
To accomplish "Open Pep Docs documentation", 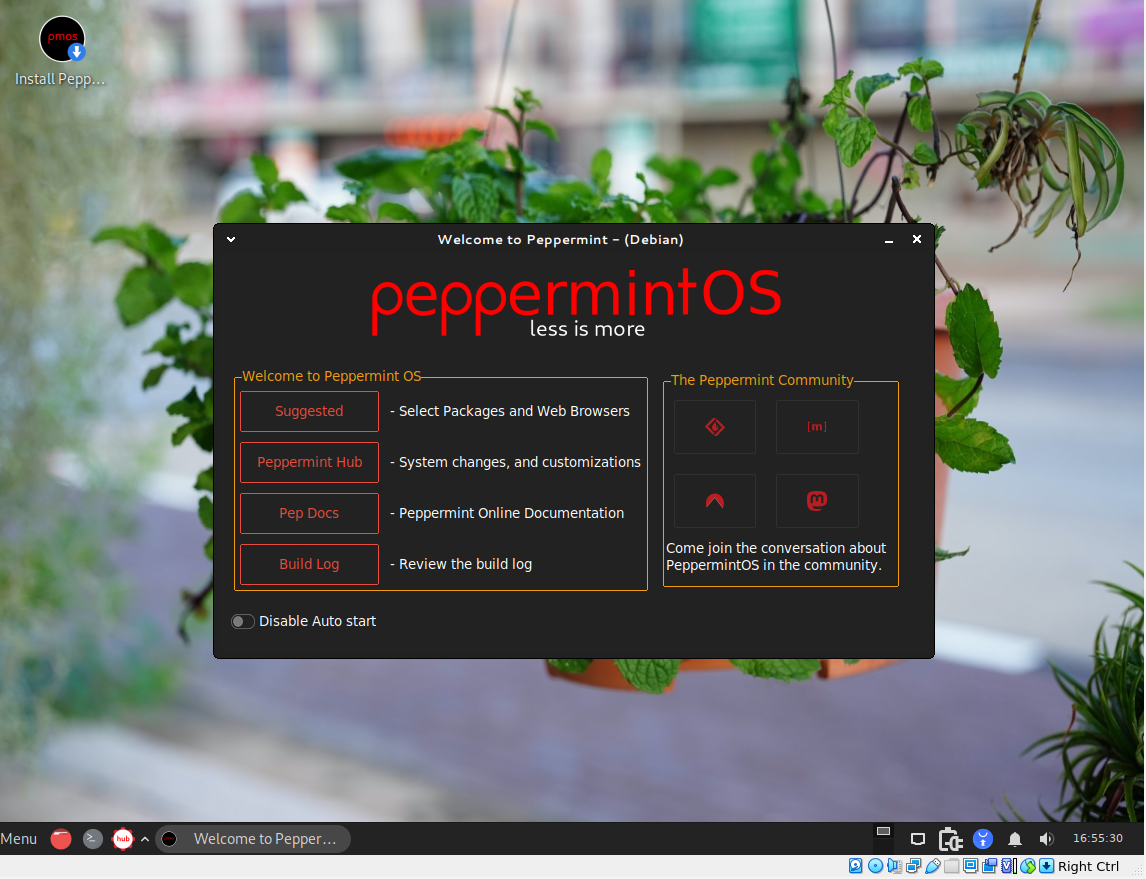I will 309,514.
